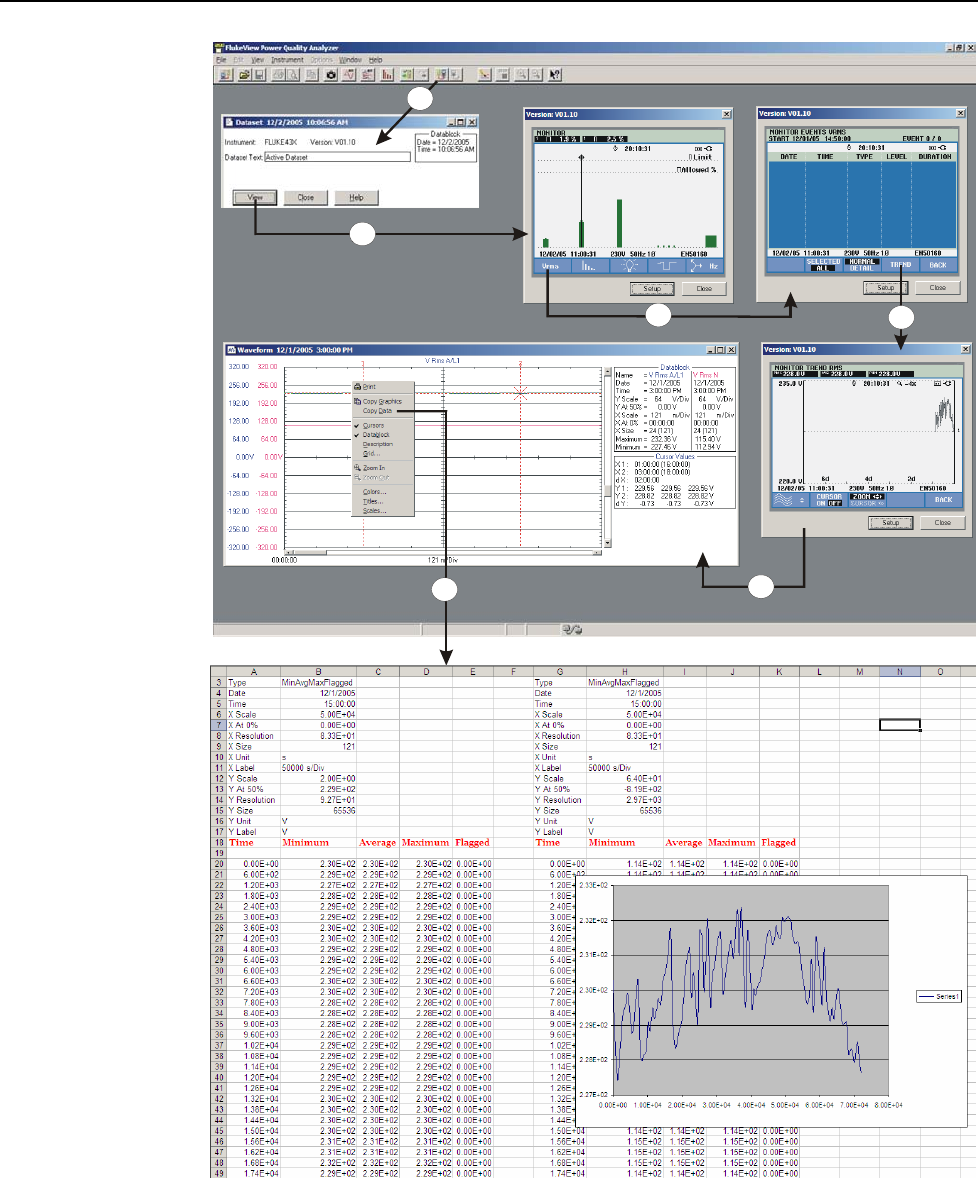Viewport: 978px width, 1178px height.
Task: Click the BACK softkey in Events window
Action: pyautogui.click(x=937, y=264)
